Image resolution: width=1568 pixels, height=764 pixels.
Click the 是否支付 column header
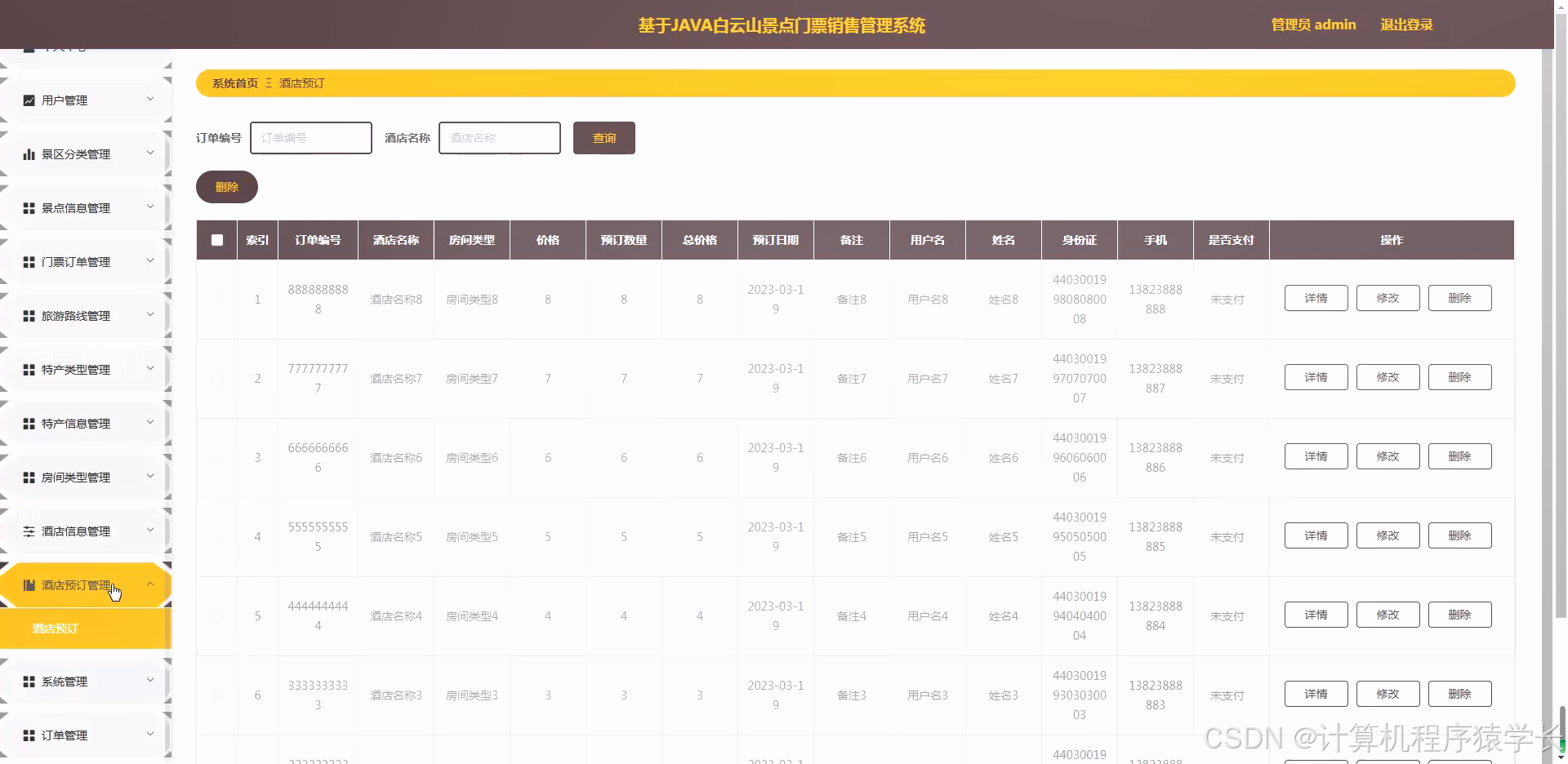pos(1232,240)
